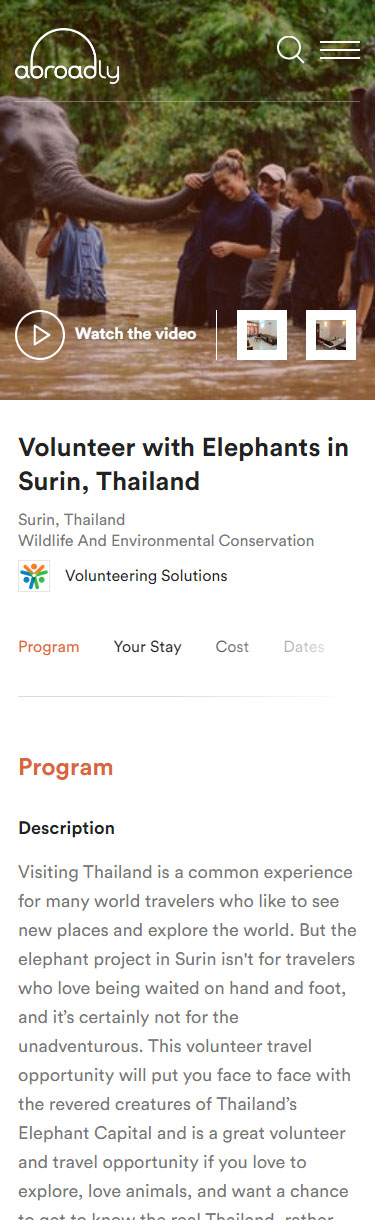The height and width of the screenshot is (1220, 375).
Task: Click the Volunteering Solutions logo icon
Action: click(x=34, y=576)
